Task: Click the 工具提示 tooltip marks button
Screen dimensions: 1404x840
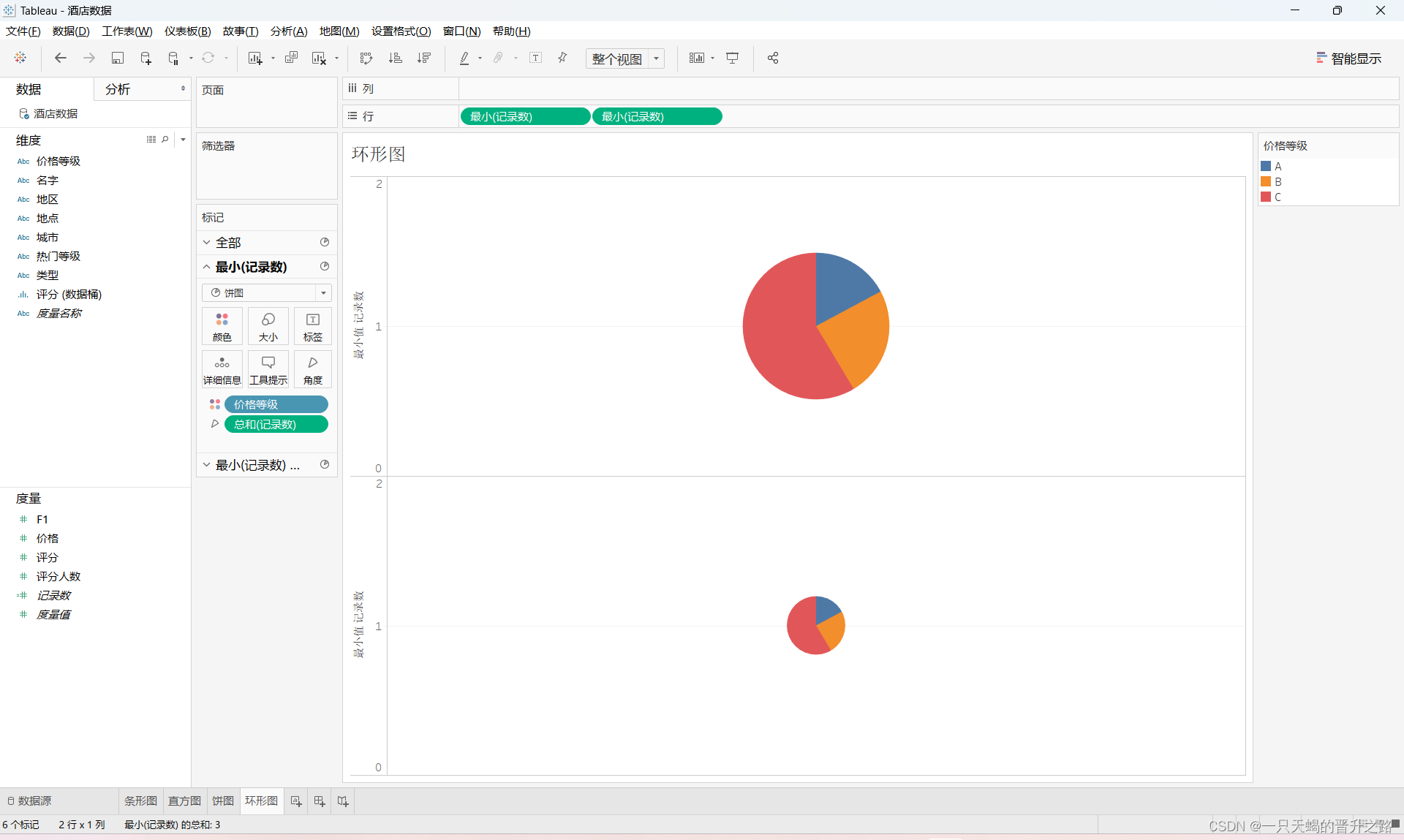Action: (x=268, y=370)
